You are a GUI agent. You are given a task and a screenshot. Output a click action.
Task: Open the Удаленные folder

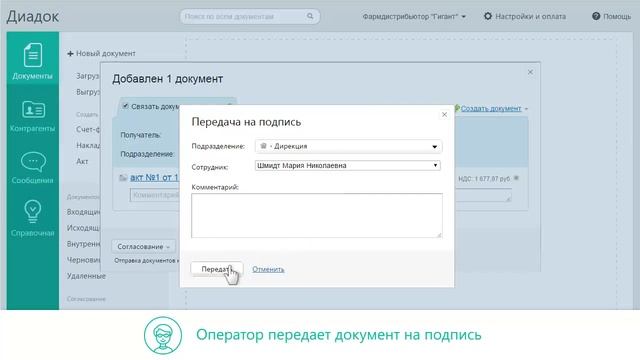tap(86, 276)
